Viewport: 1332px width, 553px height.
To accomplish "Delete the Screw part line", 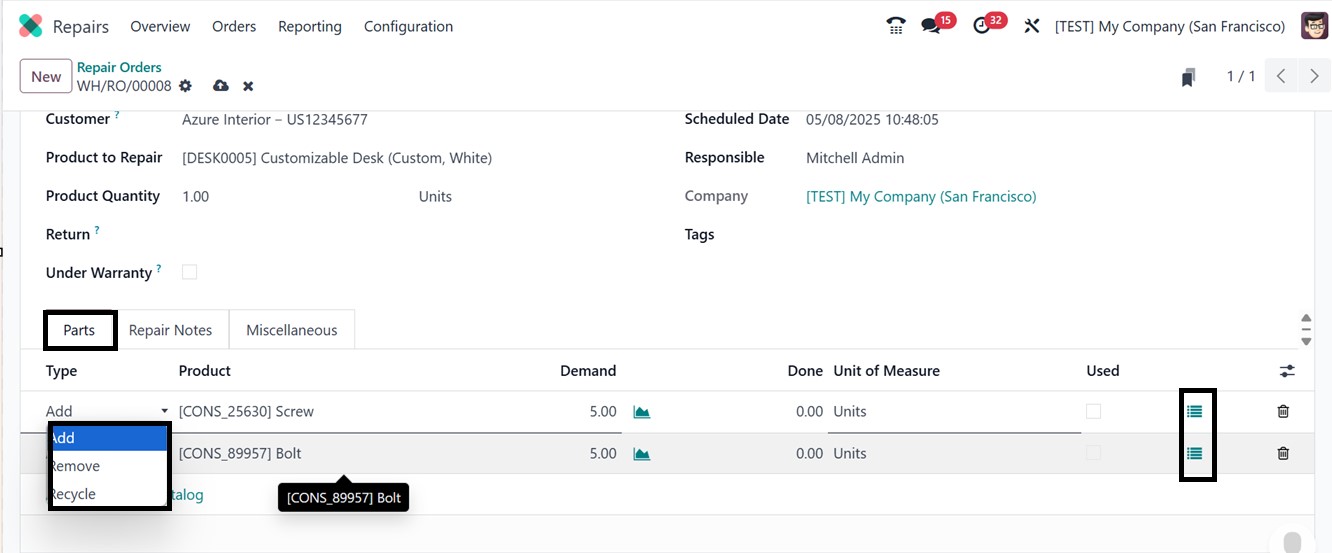I will pyautogui.click(x=1283, y=411).
